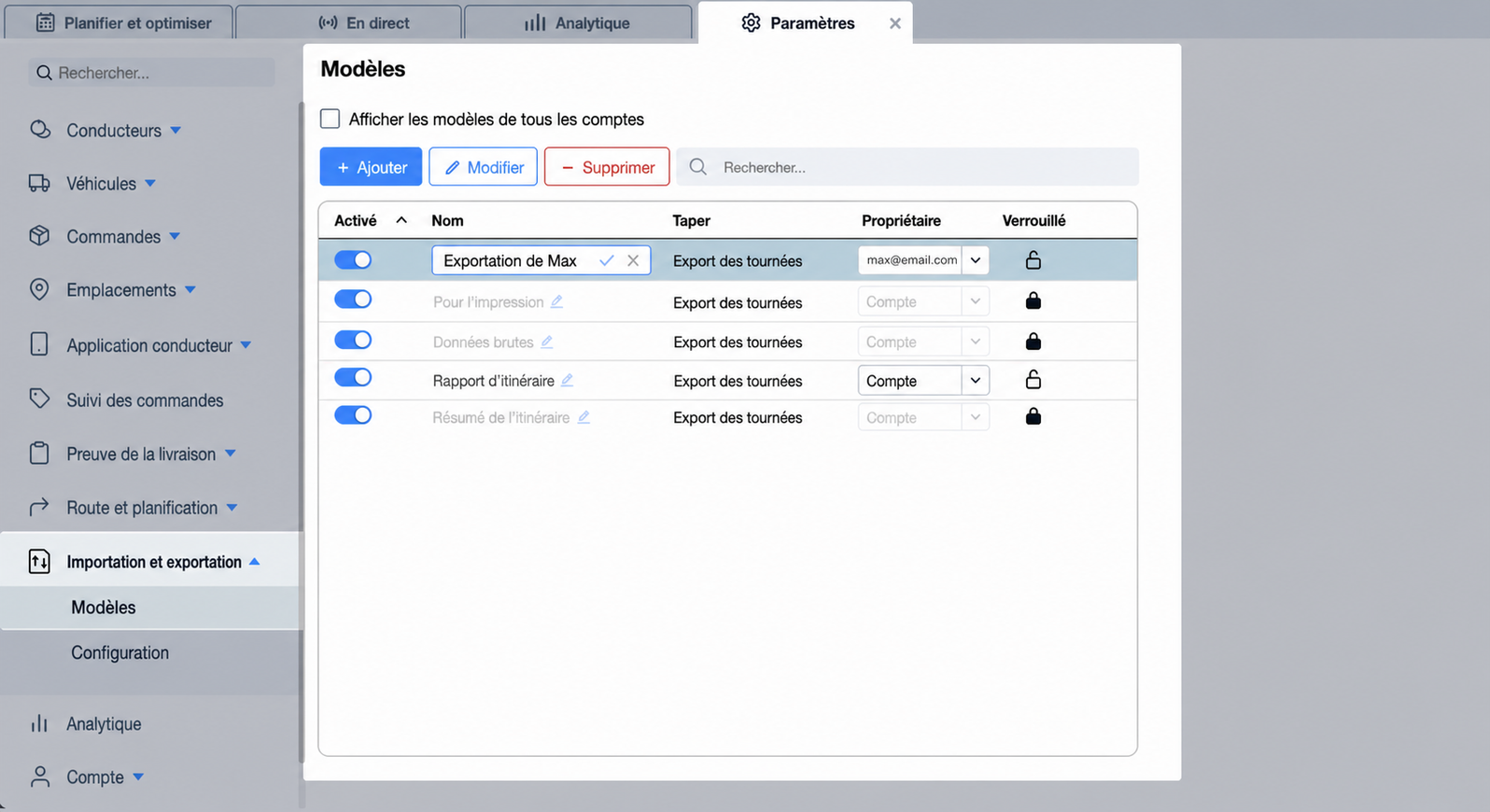The image size is (1490, 812).
Task: Sort by the Activé column arrow
Action: click(401, 220)
